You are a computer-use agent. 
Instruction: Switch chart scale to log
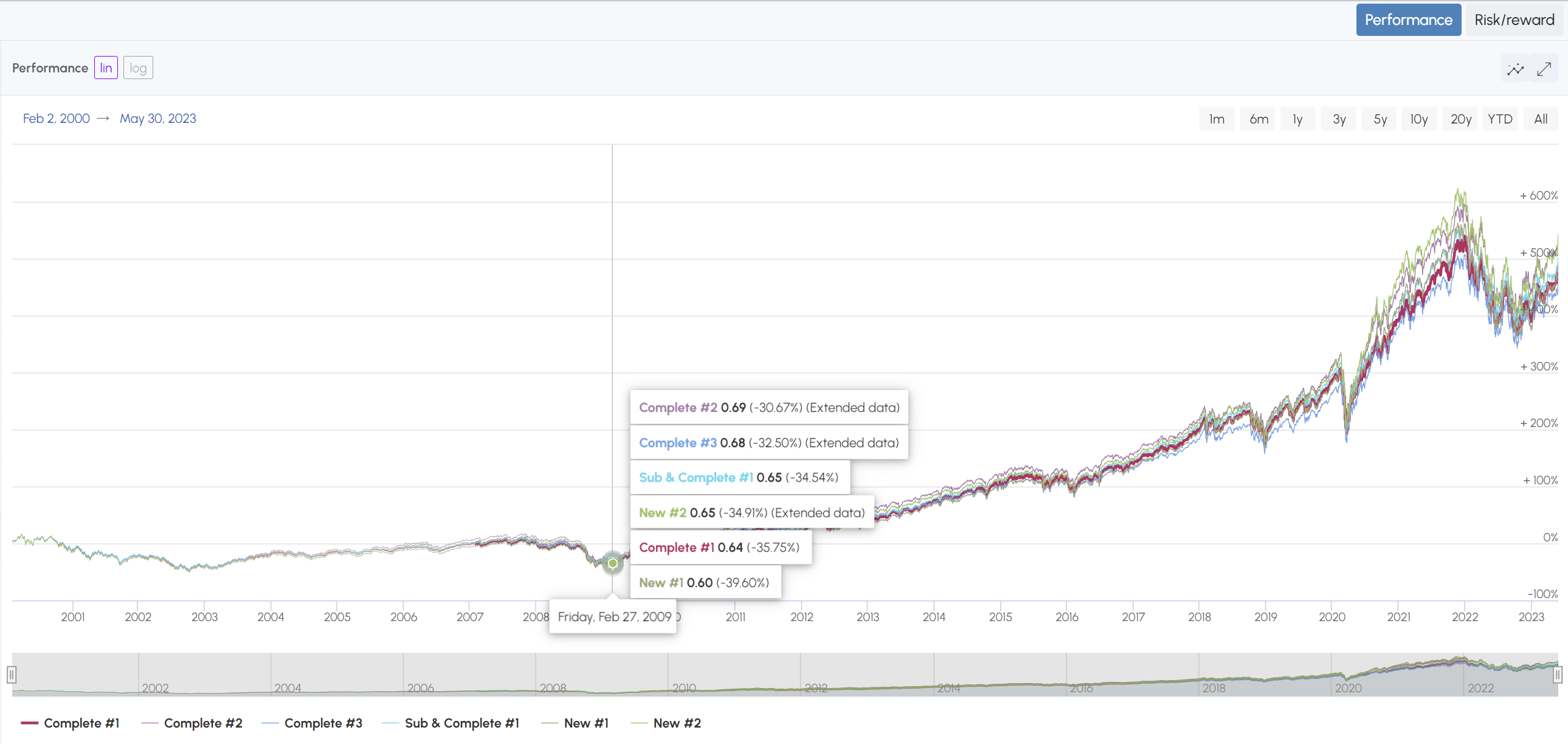click(138, 68)
